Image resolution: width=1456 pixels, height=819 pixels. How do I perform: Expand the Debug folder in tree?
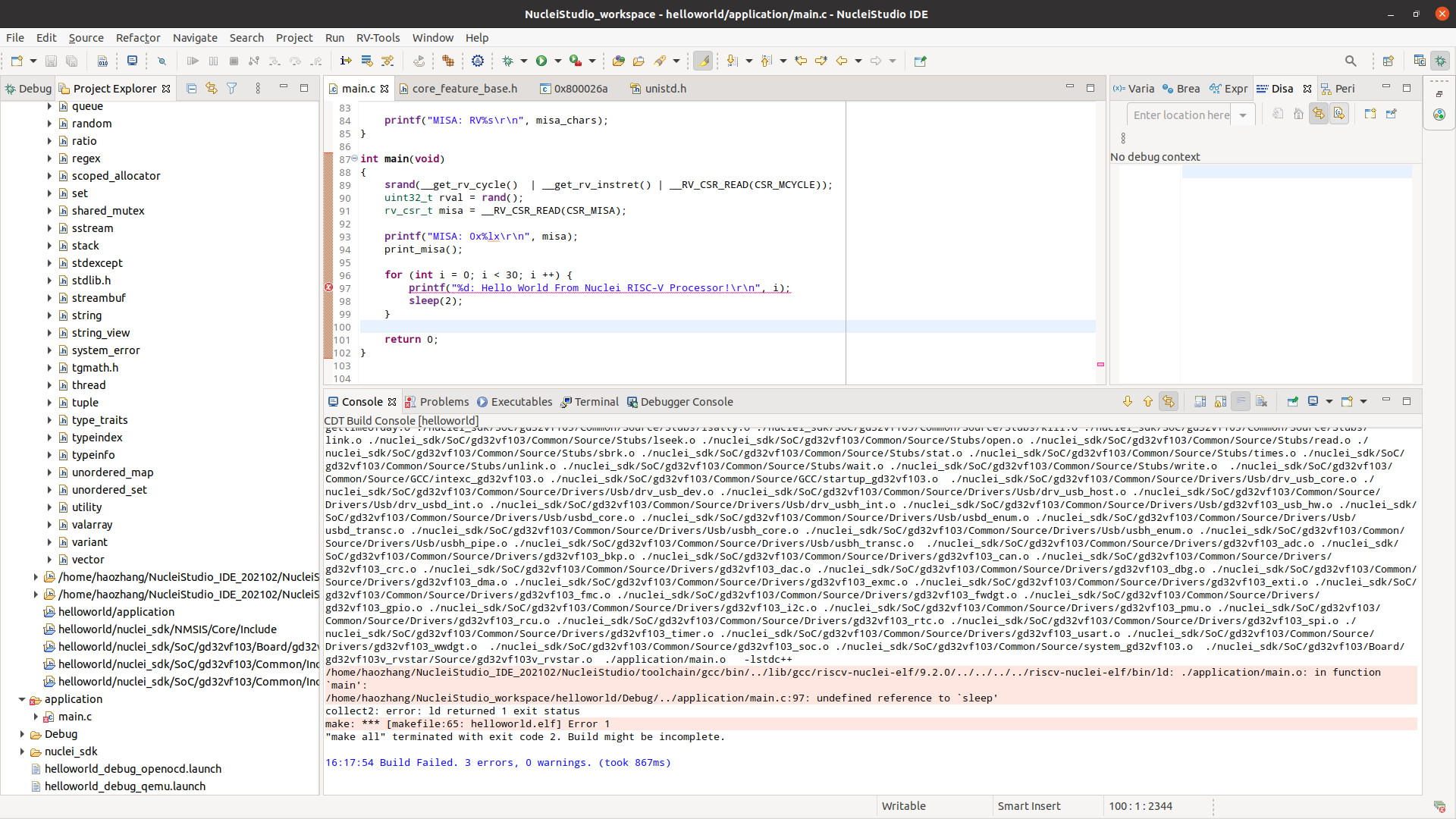[x=22, y=734]
